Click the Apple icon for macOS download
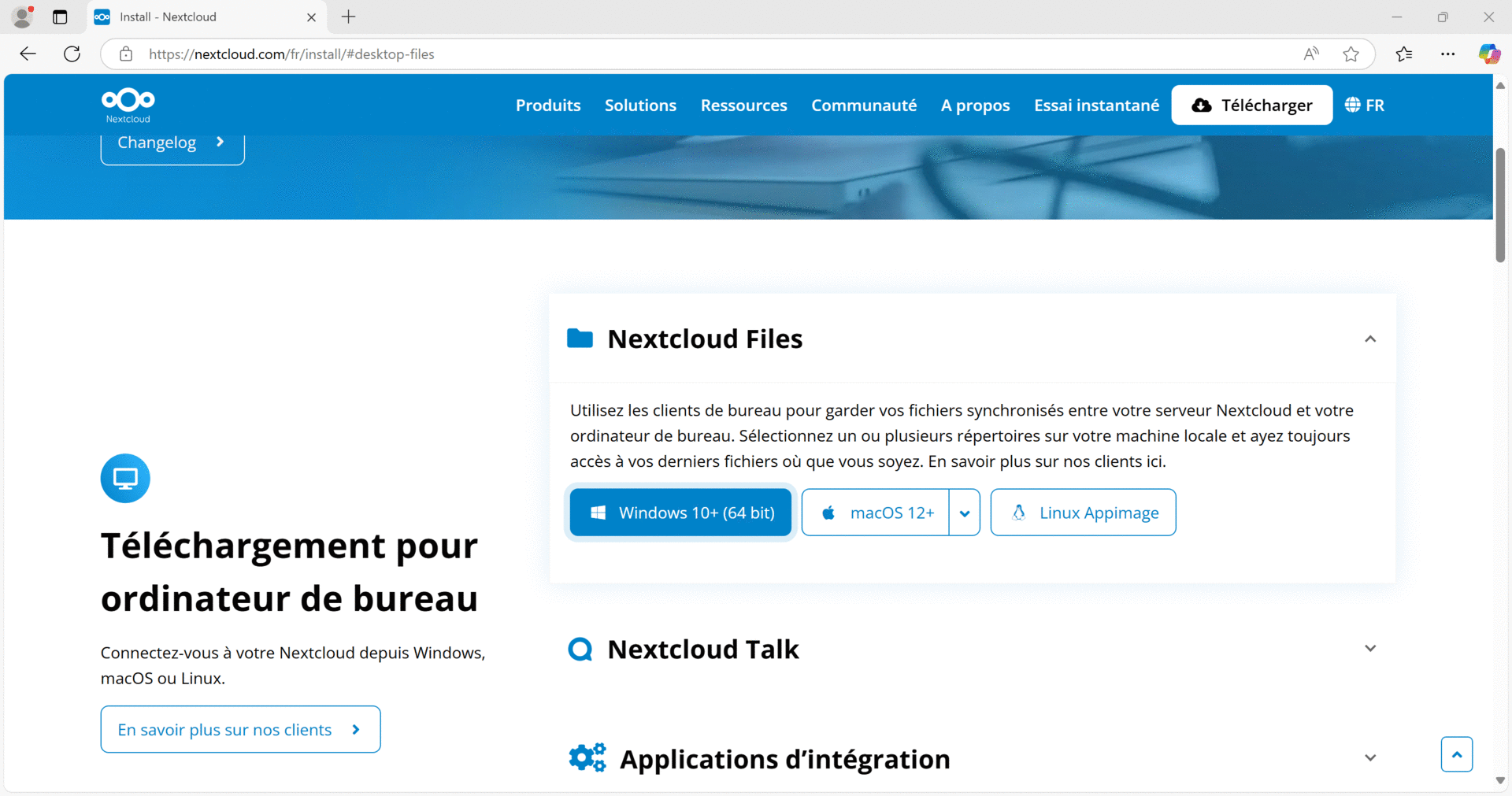Image resolution: width=1512 pixels, height=796 pixels. click(x=828, y=512)
